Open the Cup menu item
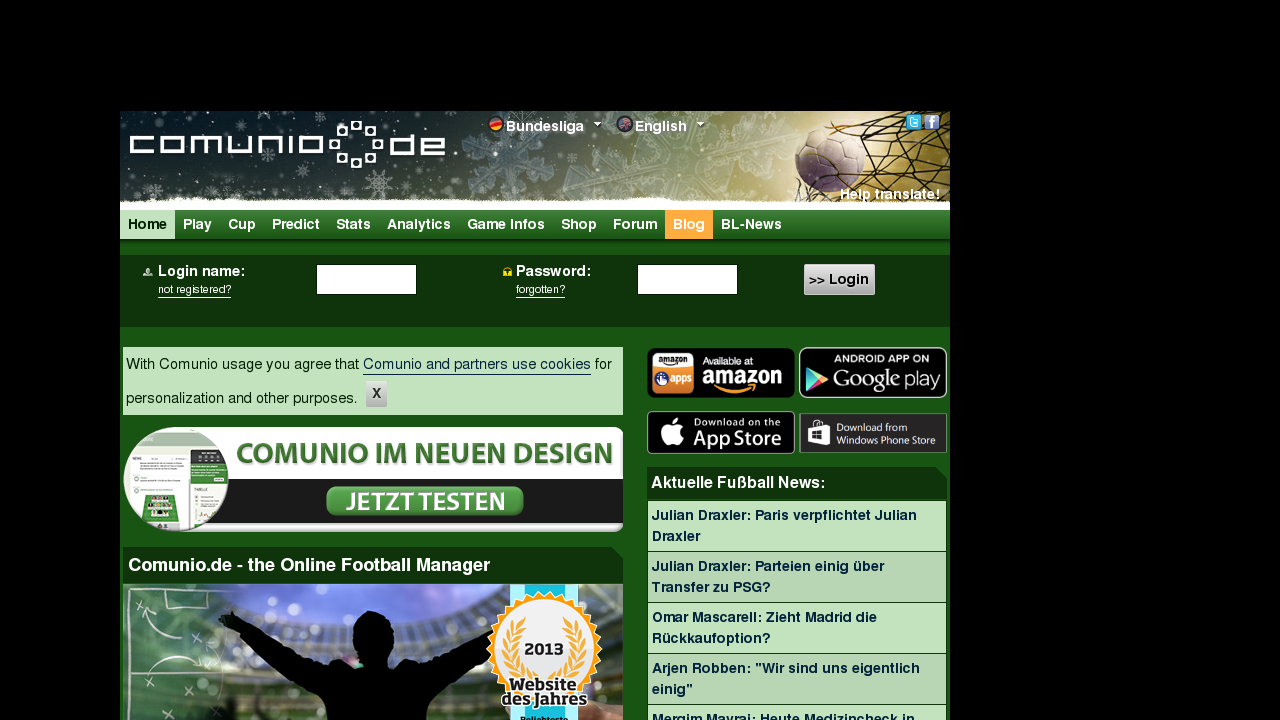 click(x=242, y=224)
